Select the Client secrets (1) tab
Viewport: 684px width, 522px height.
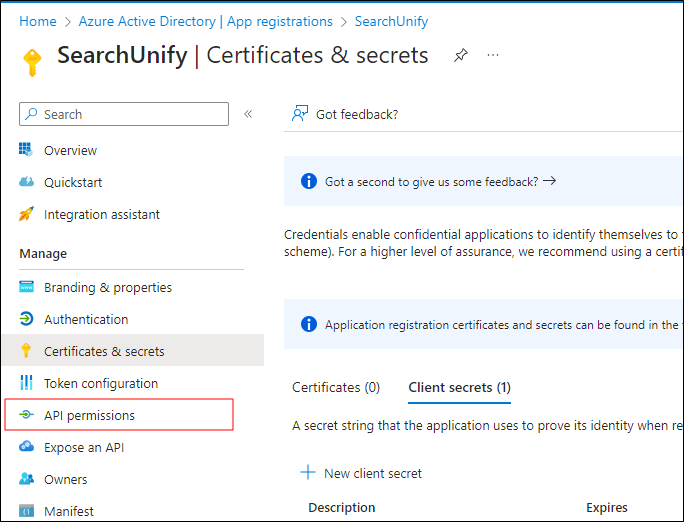coord(459,387)
